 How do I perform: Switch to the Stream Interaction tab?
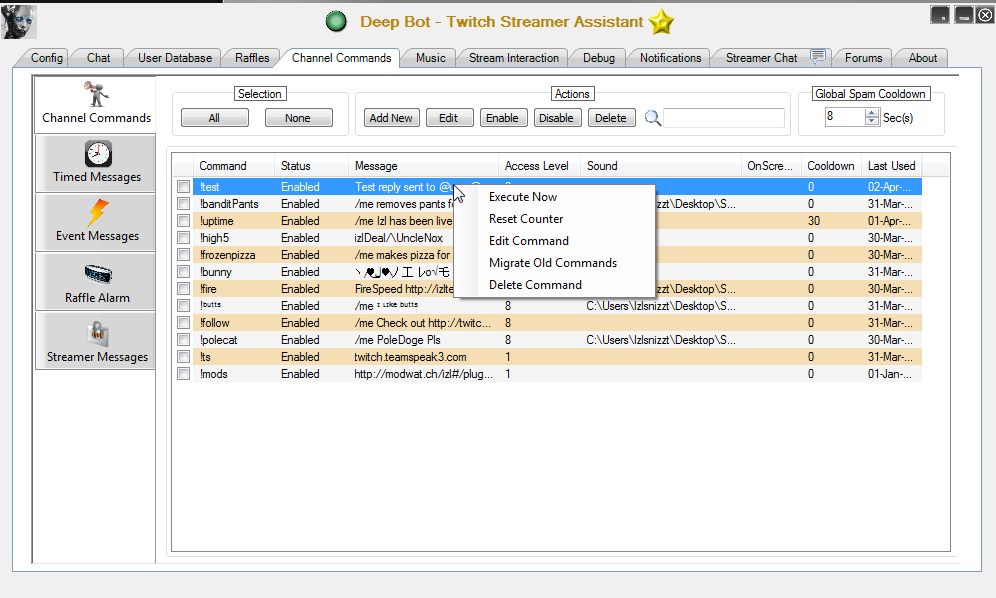point(514,58)
